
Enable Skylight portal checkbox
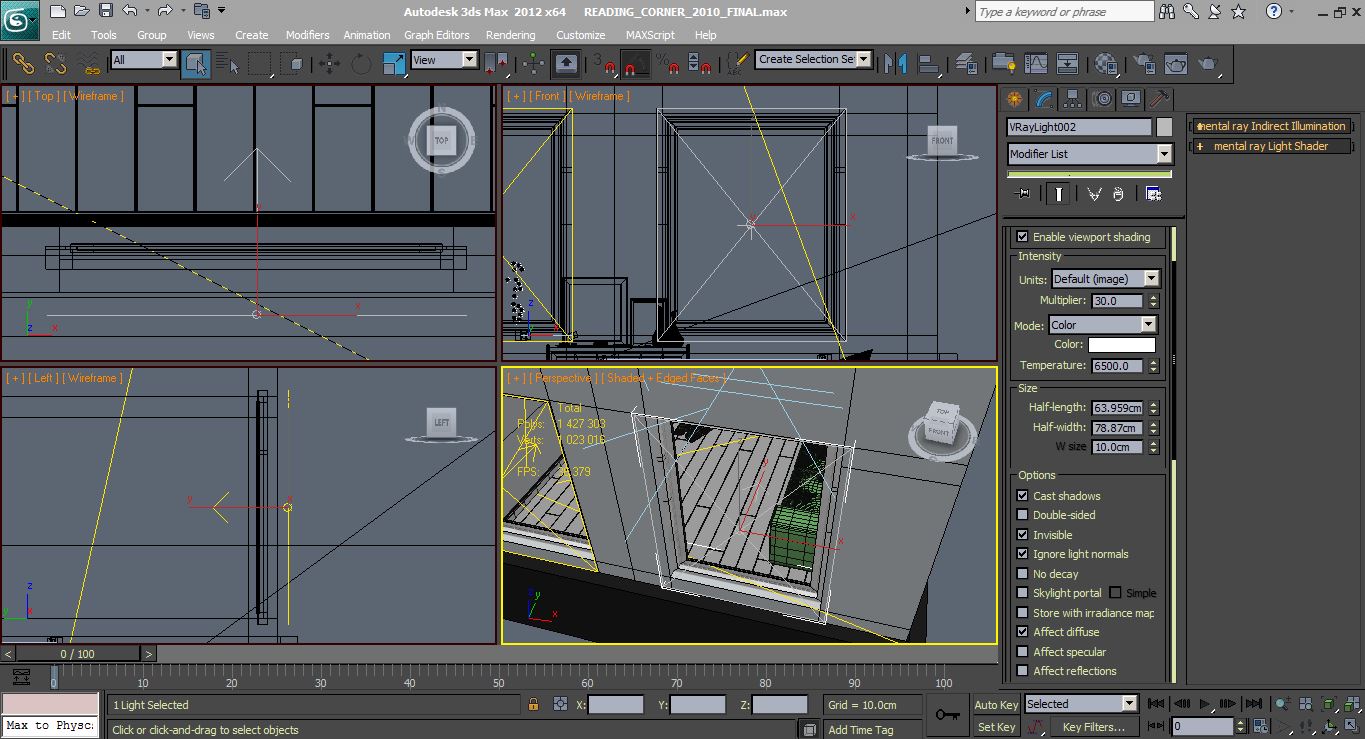(1022, 593)
